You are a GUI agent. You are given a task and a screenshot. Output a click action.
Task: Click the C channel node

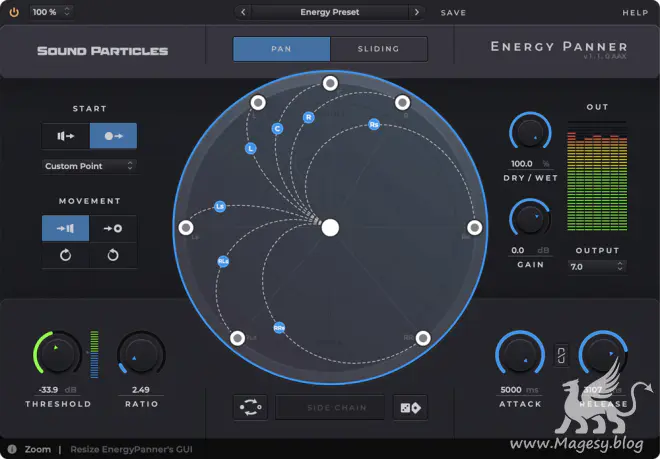click(x=277, y=128)
